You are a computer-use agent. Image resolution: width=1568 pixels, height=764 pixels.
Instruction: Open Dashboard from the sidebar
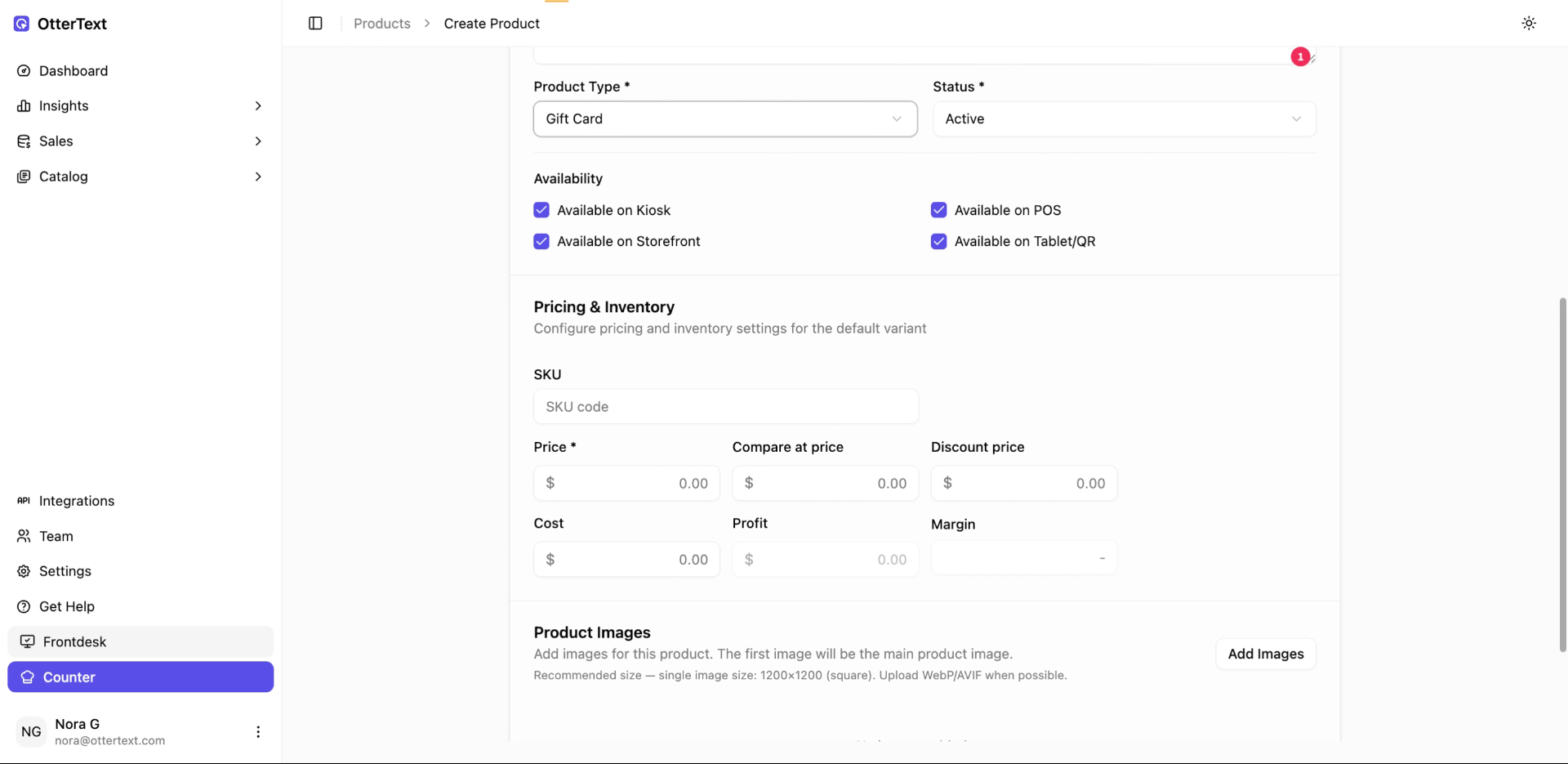[73, 71]
